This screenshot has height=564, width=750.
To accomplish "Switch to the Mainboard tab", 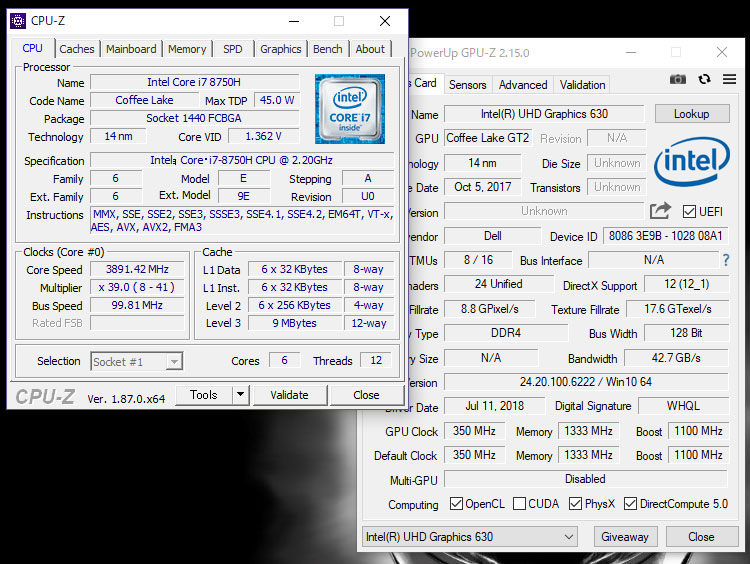I will [131, 49].
